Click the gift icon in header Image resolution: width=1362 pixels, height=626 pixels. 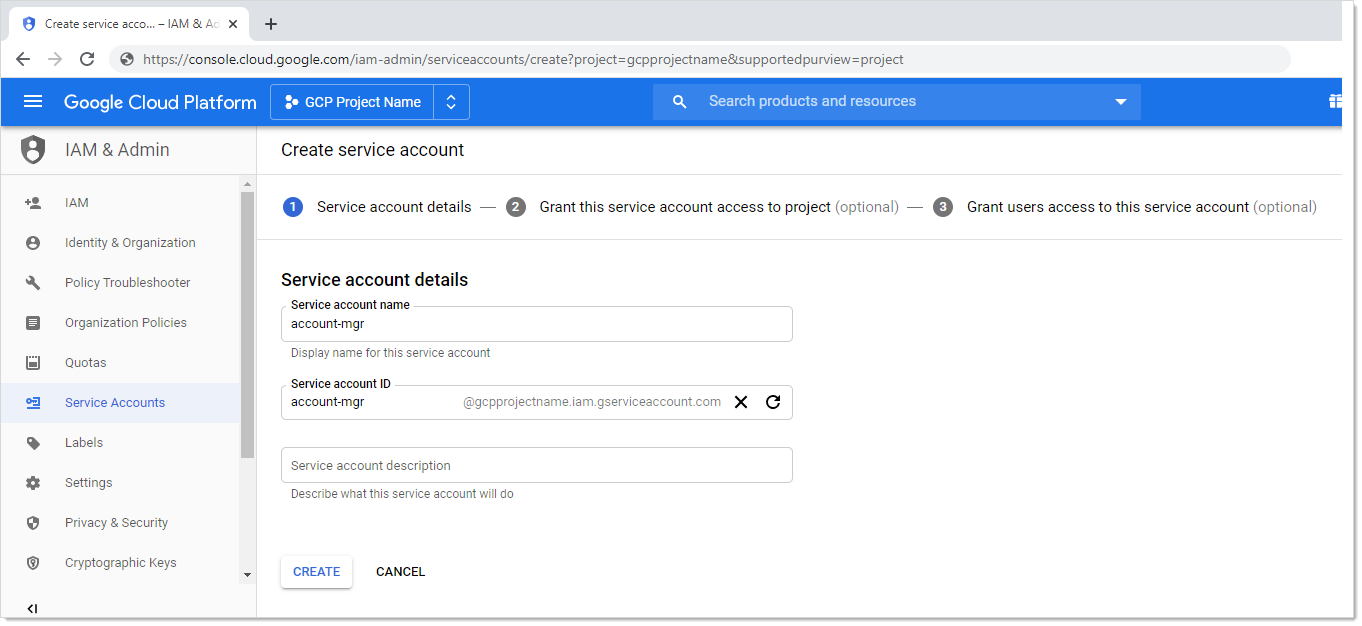[1334, 101]
